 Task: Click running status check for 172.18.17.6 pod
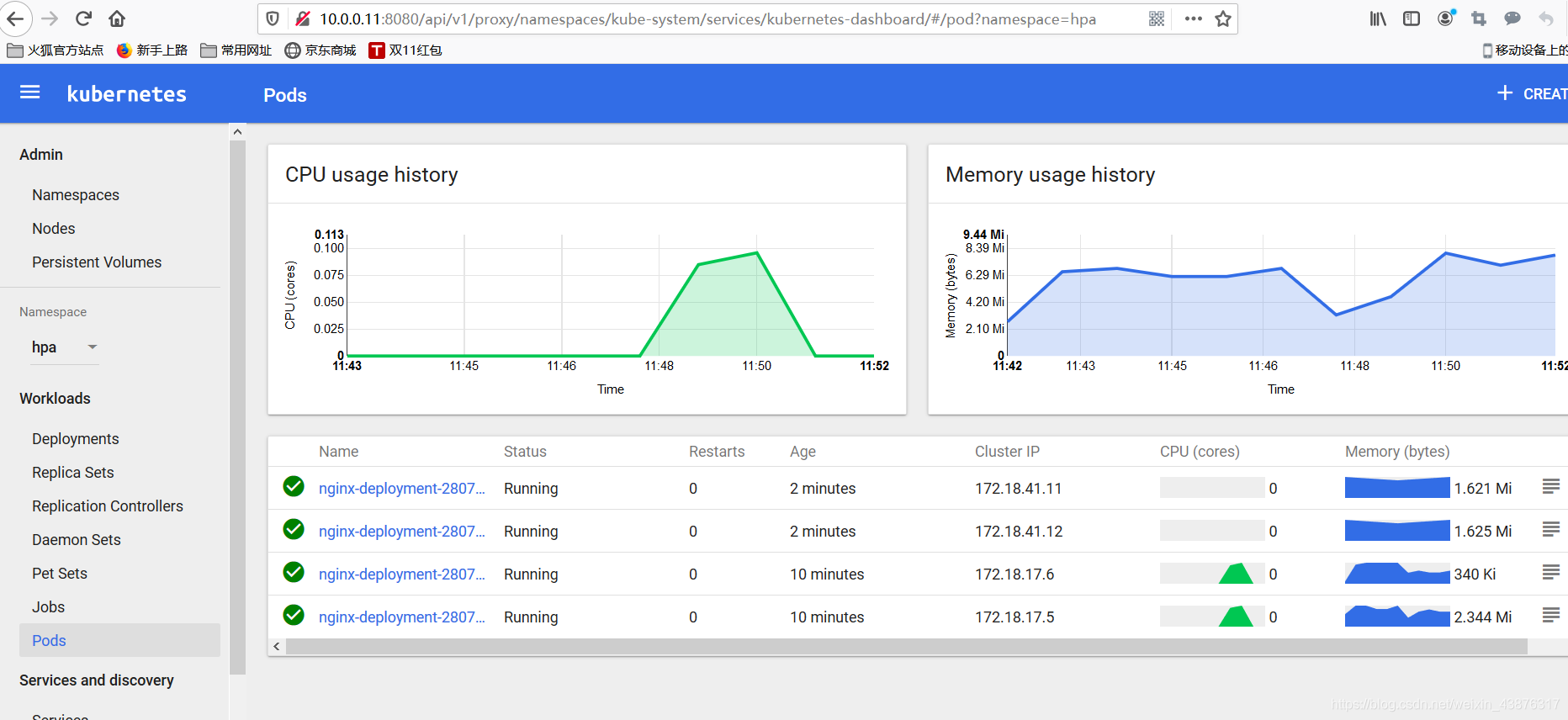click(294, 572)
